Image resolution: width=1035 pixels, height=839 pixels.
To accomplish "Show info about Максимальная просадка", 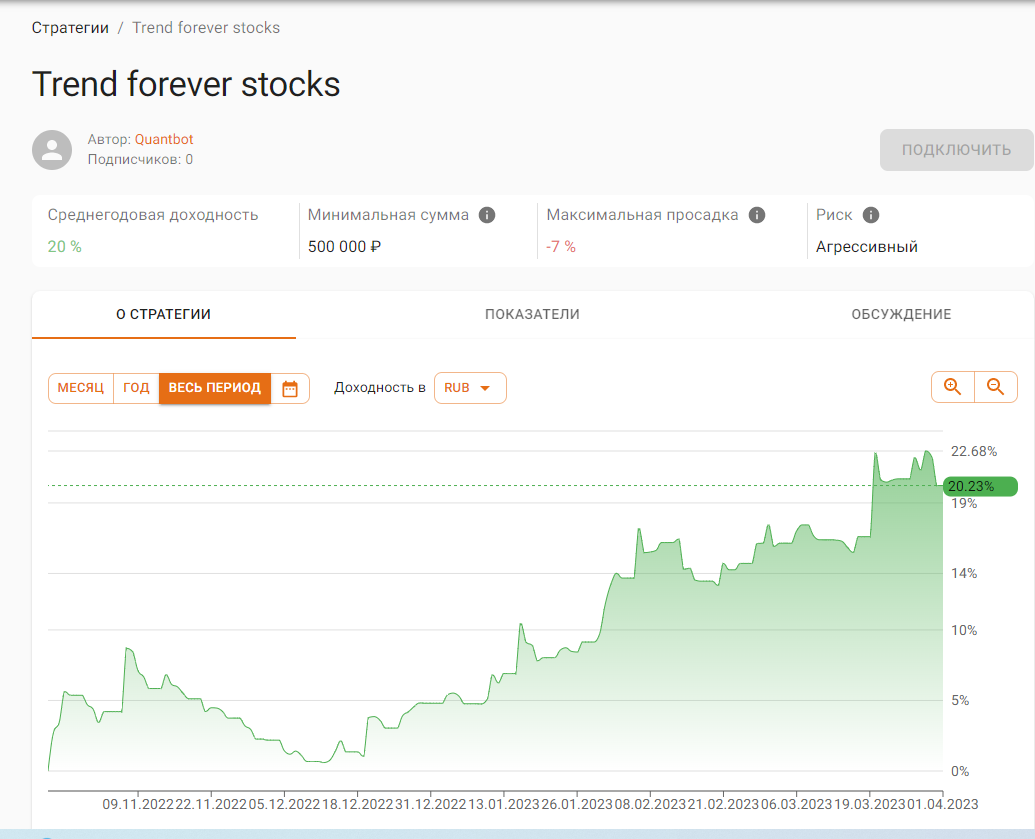I will pos(757,215).
